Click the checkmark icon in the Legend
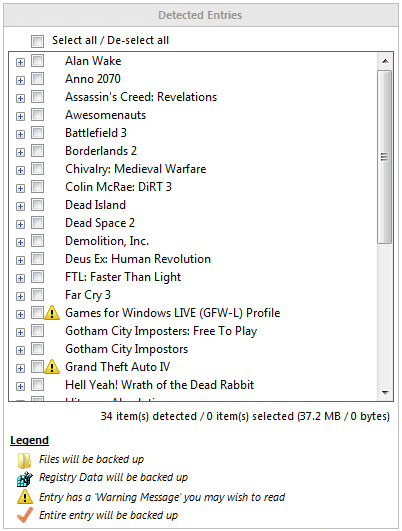The height and width of the screenshot is (531, 402). tap(25, 515)
